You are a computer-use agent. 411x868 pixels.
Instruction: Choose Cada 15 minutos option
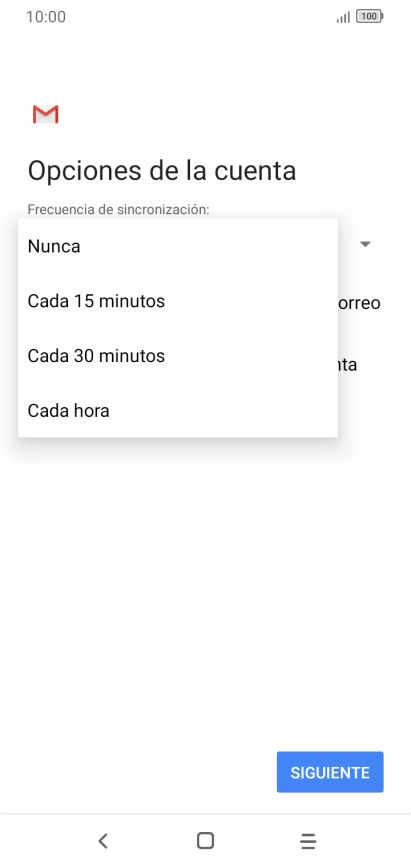[x=178, y=301]
